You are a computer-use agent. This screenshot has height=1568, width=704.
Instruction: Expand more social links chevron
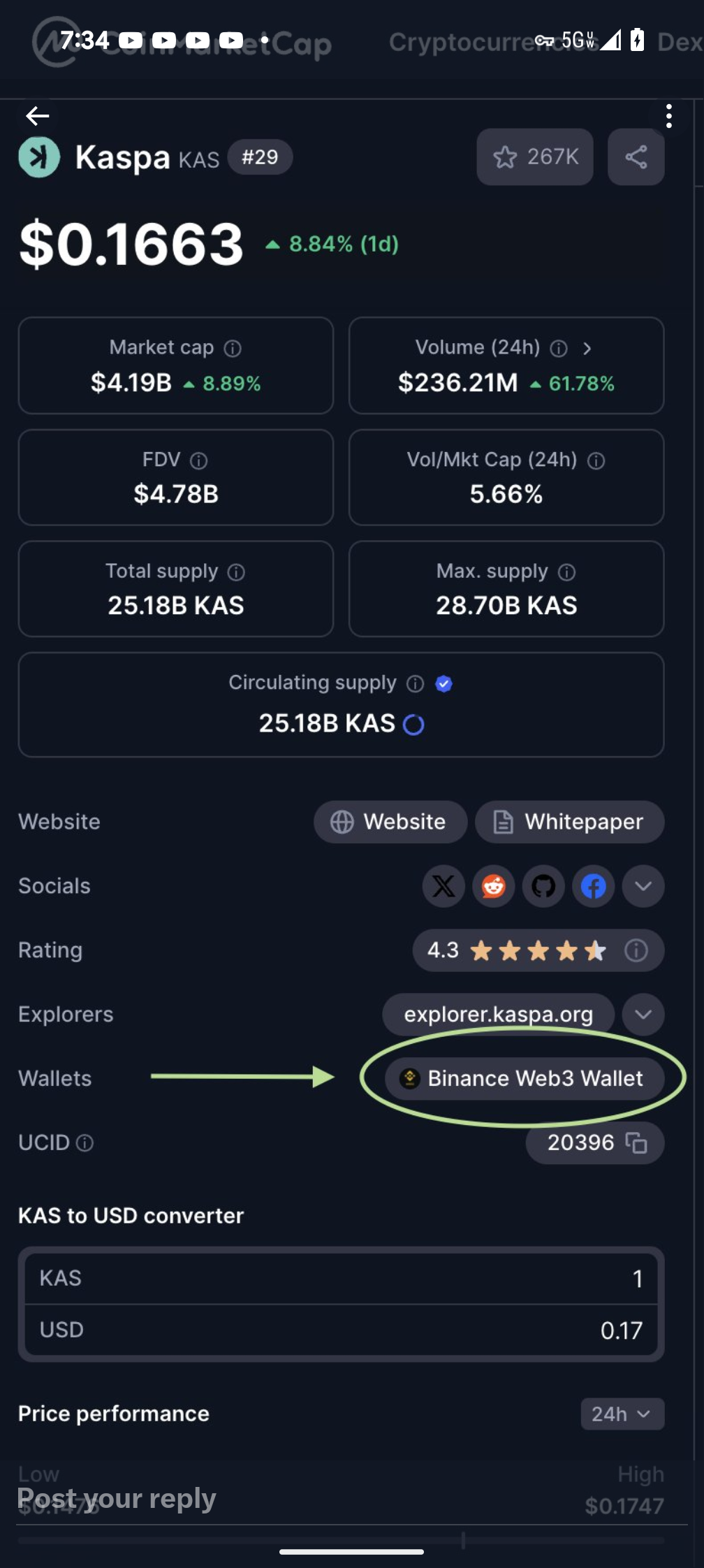point(643,886)
